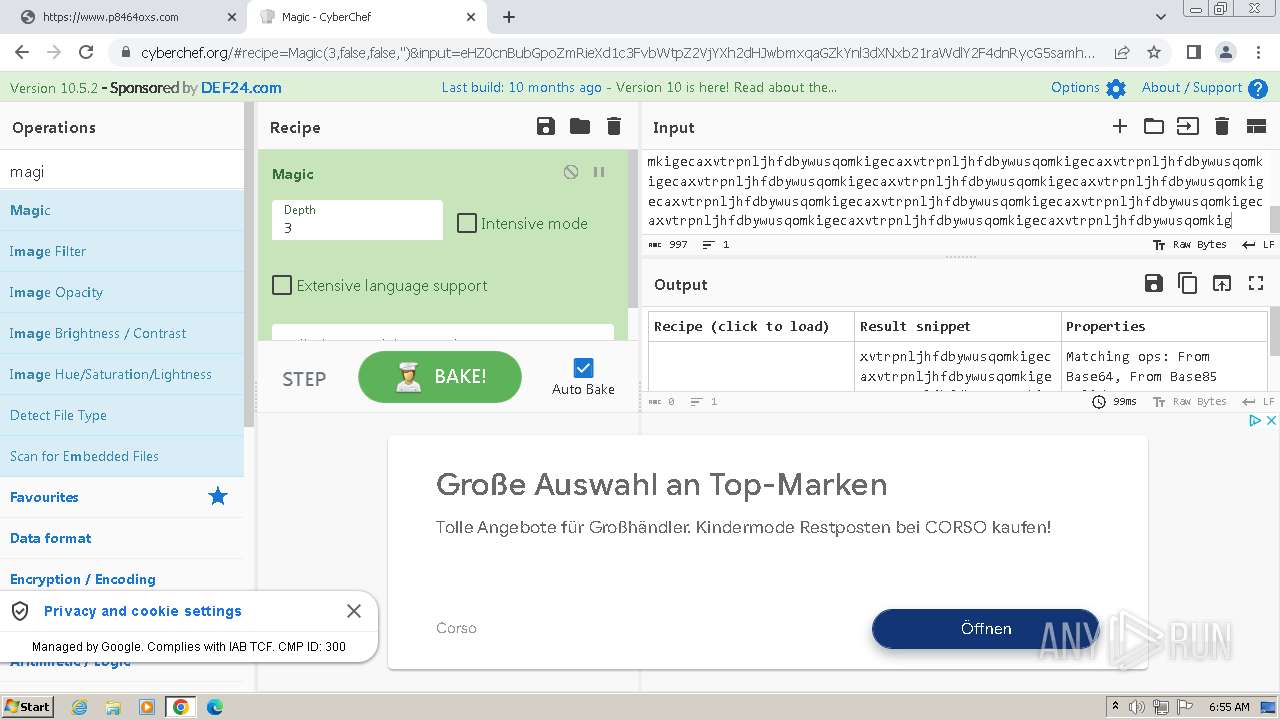Image resolution: width=1280 pixels, height=720 pixels.
Task: Open About / Support help icon
Action: click(x=1258, y=88)
